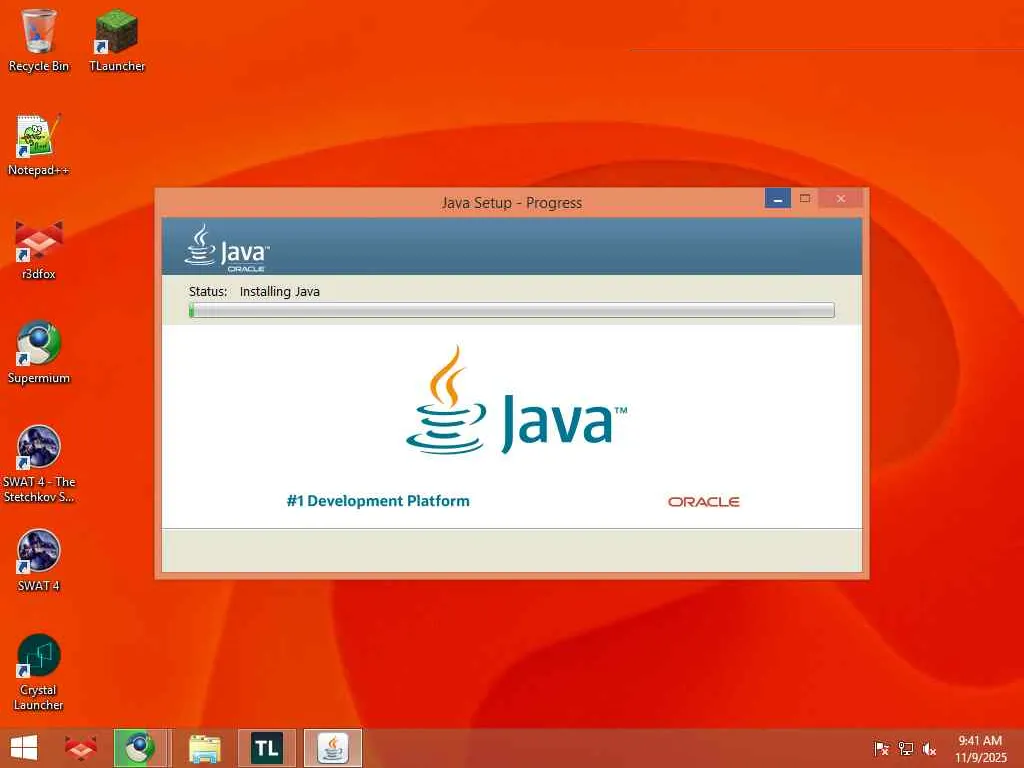Click the r3dfox desktop shortcut
1024x768 pixels.
click(x=39, y=249)
